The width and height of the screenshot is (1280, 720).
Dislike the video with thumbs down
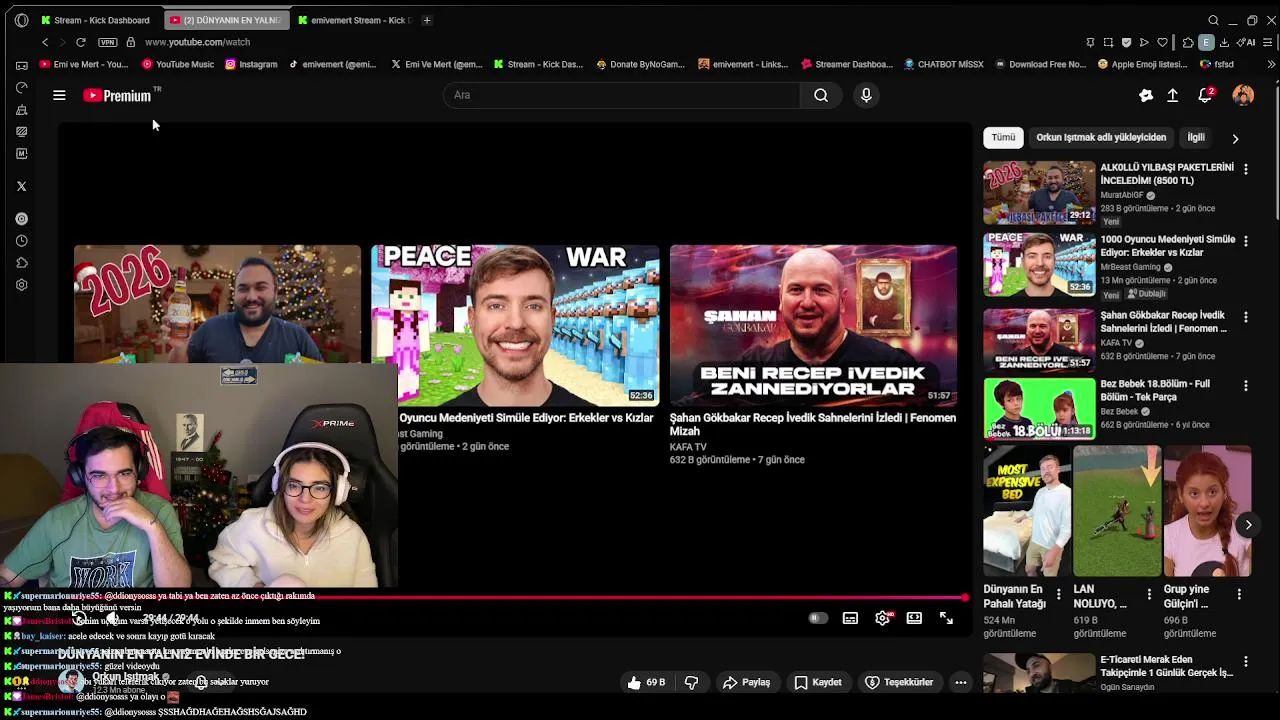(691, 682)
